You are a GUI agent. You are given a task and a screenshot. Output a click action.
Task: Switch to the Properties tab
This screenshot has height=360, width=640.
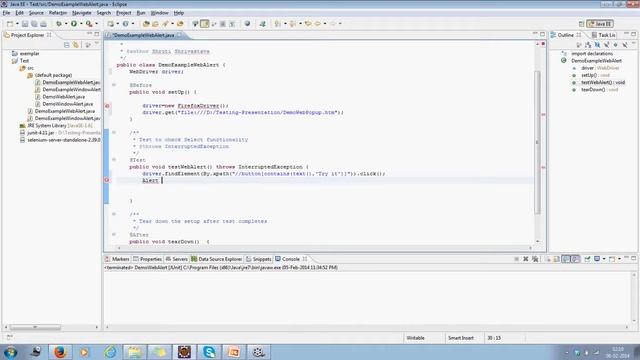[x=147, y=259]
